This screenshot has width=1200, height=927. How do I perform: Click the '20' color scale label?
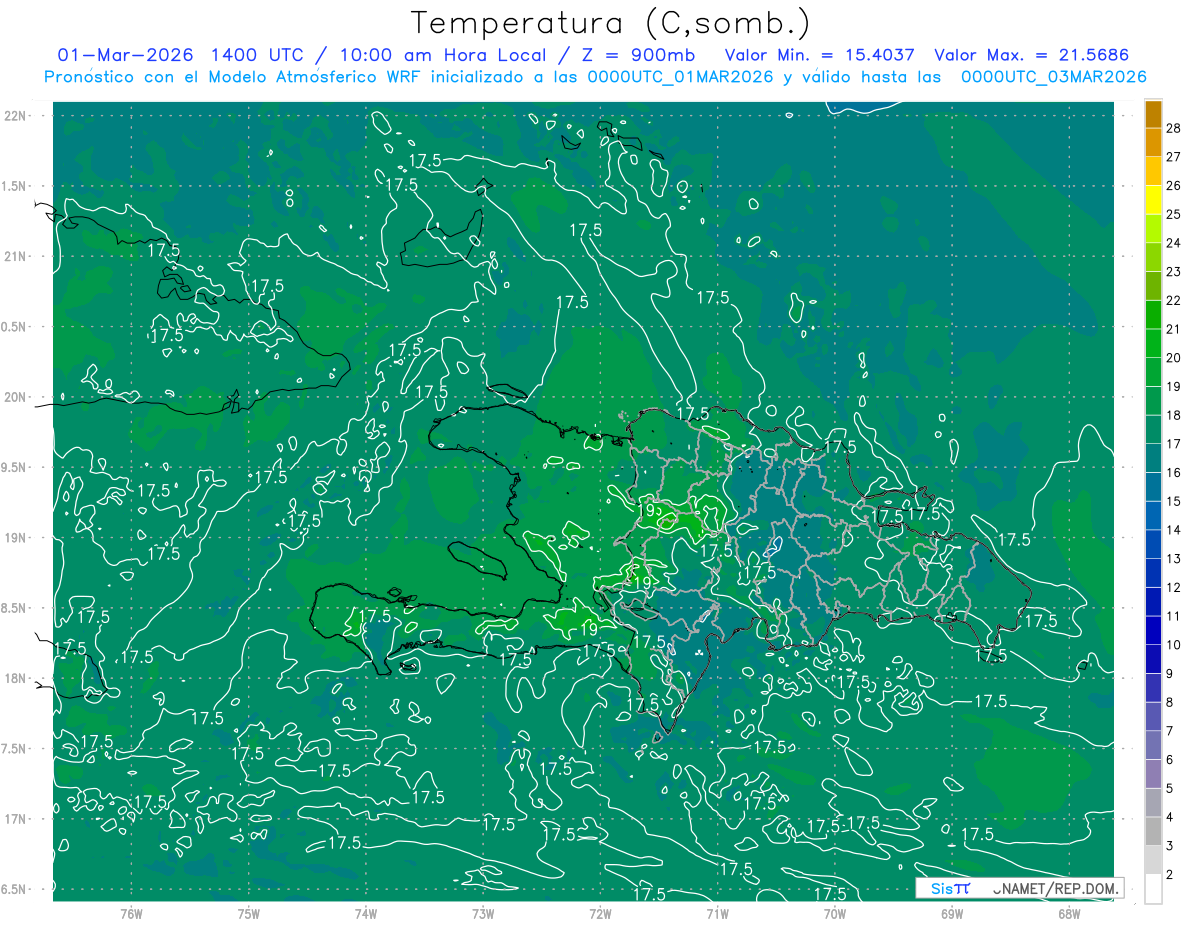tap(1174, 358)
